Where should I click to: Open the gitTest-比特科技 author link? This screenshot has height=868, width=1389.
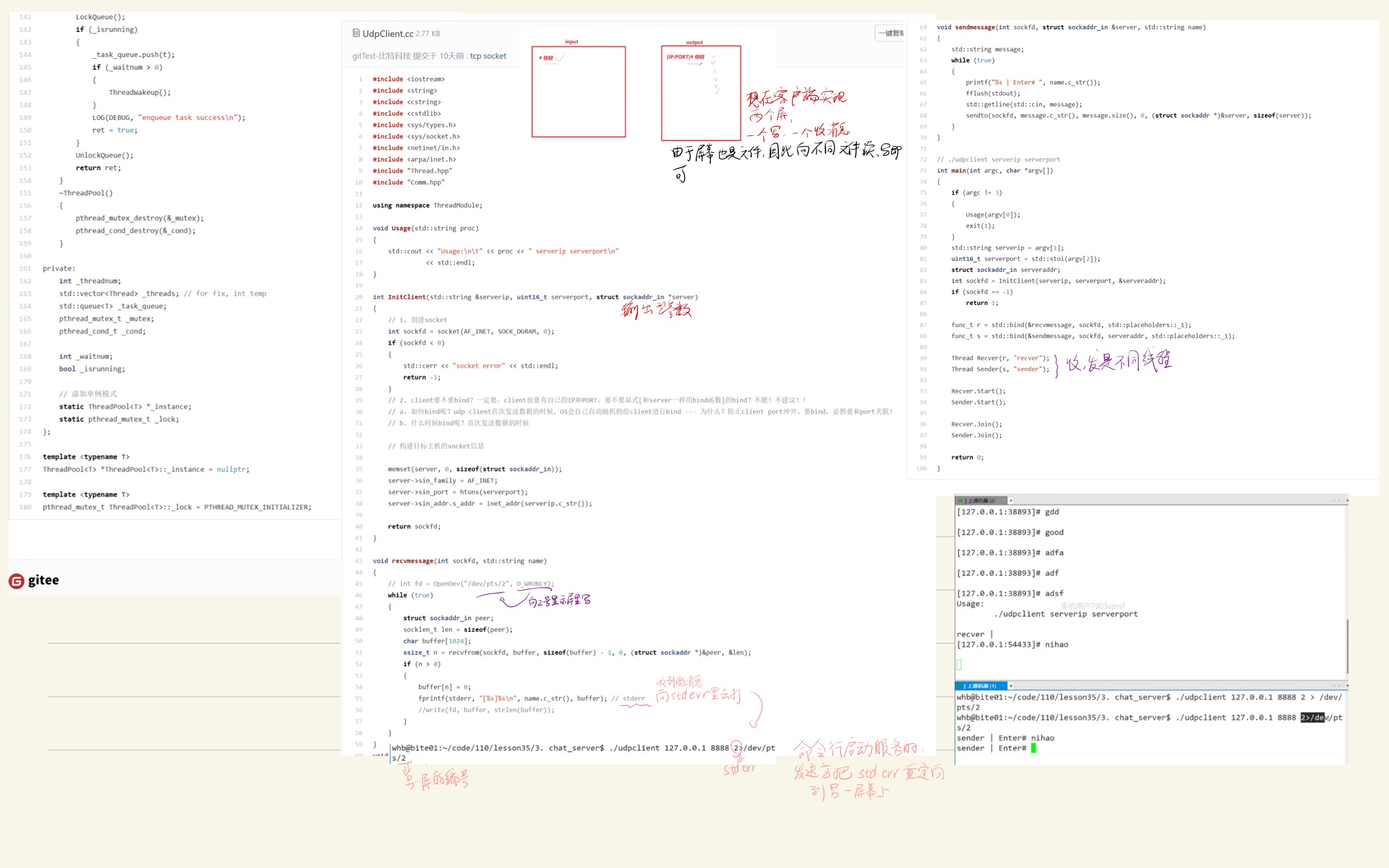pos(381,56)
